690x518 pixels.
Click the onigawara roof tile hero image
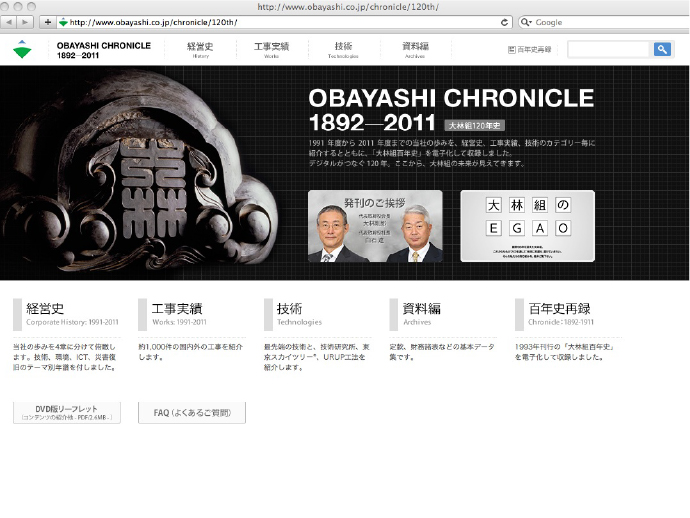[x=139, y=172]
